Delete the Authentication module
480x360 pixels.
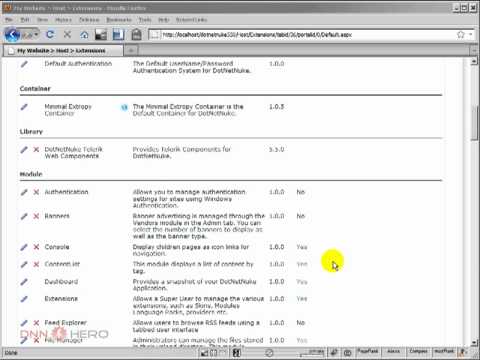click(36, 192)
